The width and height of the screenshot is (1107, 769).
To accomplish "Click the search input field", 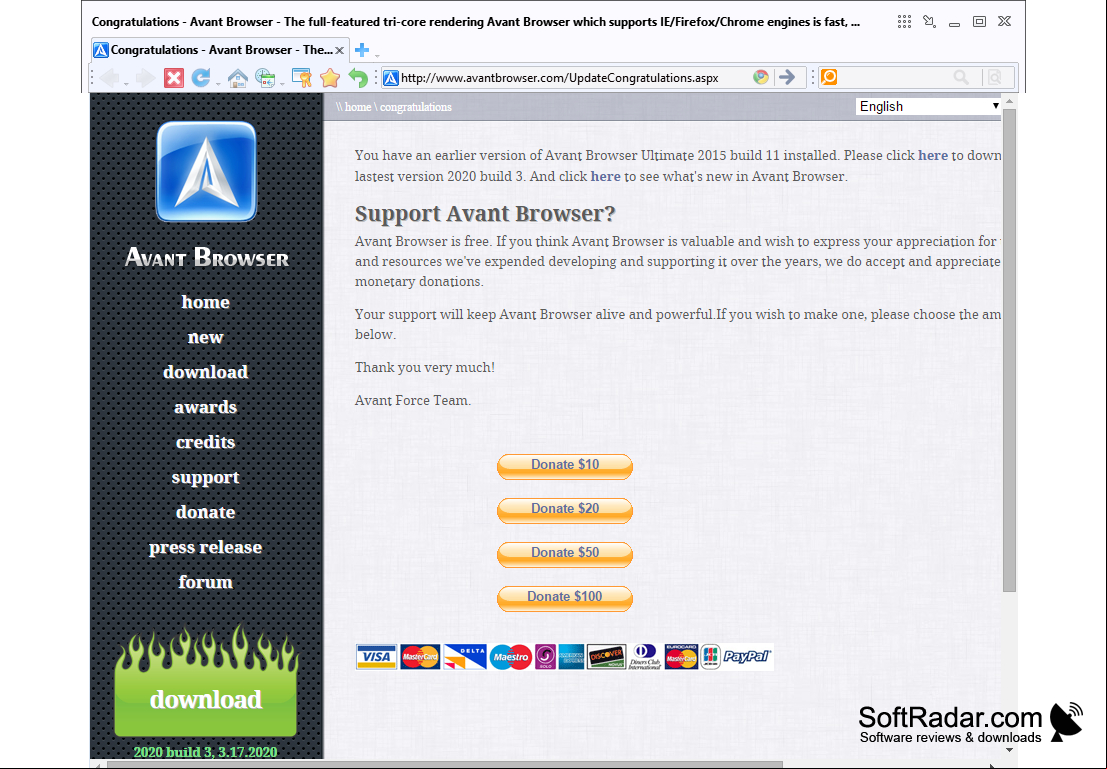I will coord(893,78).
